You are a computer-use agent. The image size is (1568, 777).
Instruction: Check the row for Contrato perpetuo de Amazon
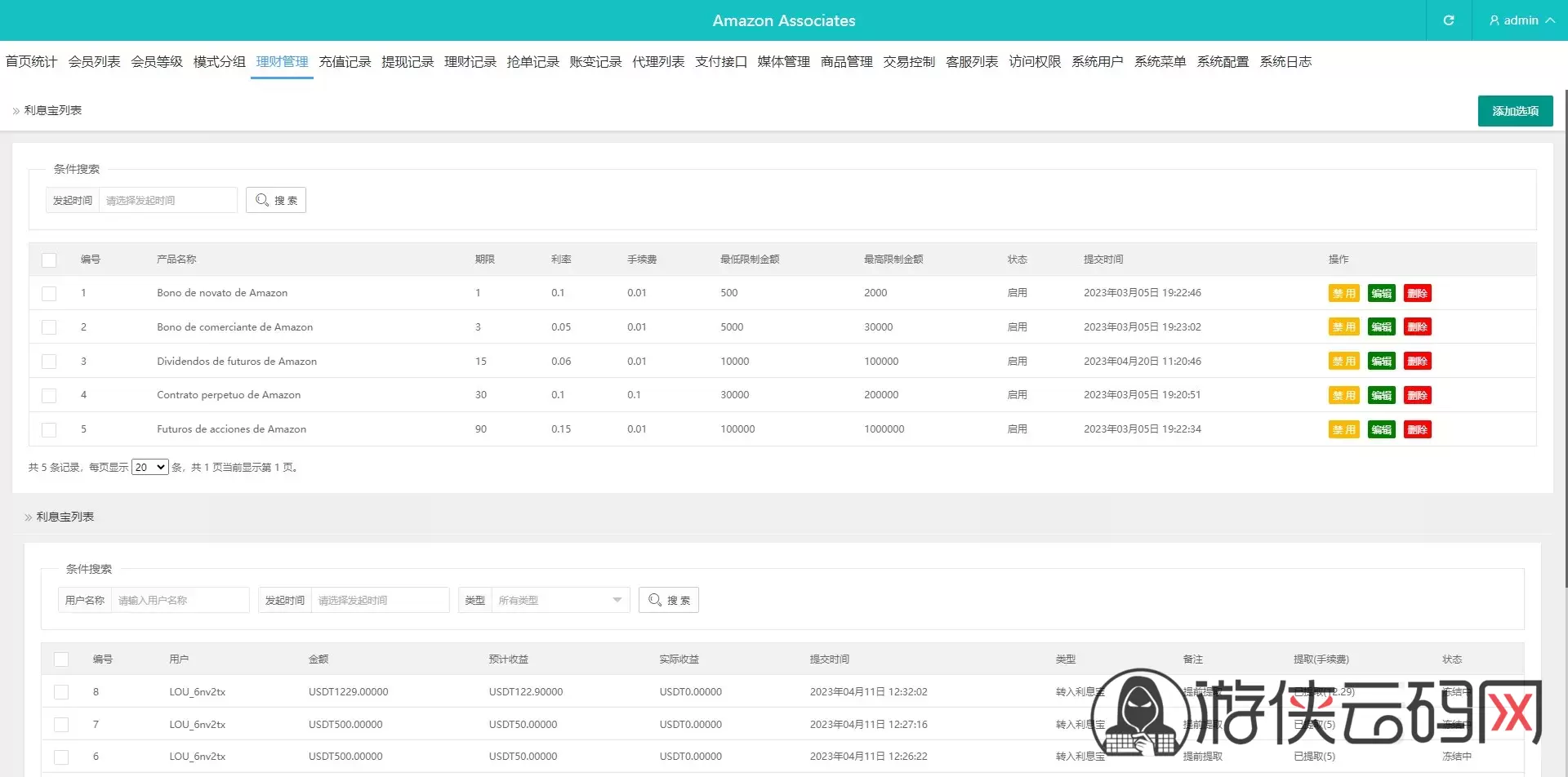pos(49,395)
